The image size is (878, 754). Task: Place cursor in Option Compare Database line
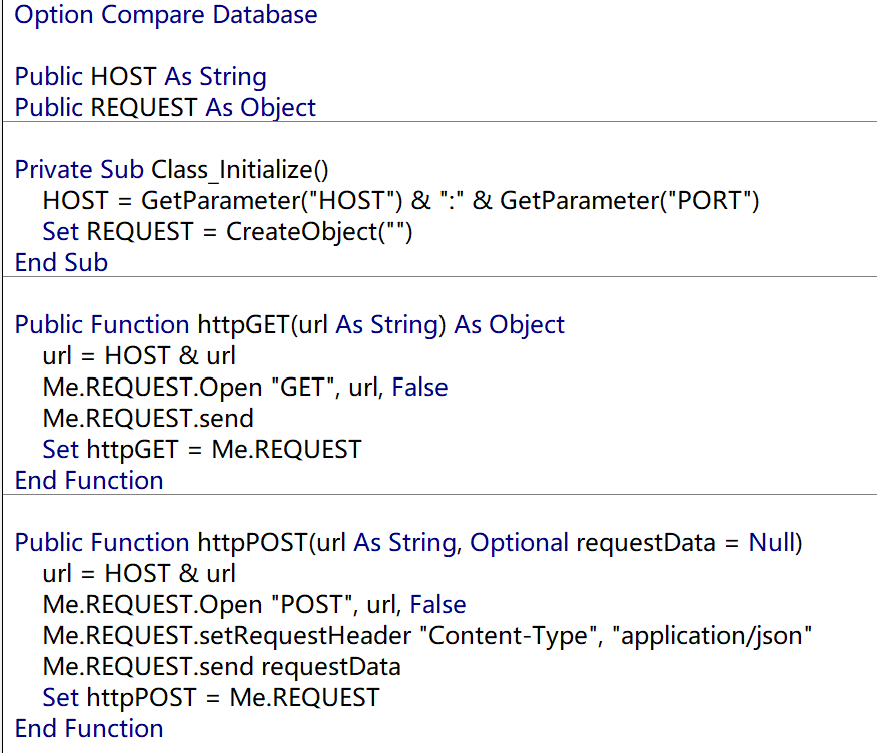tap(166, 15)
